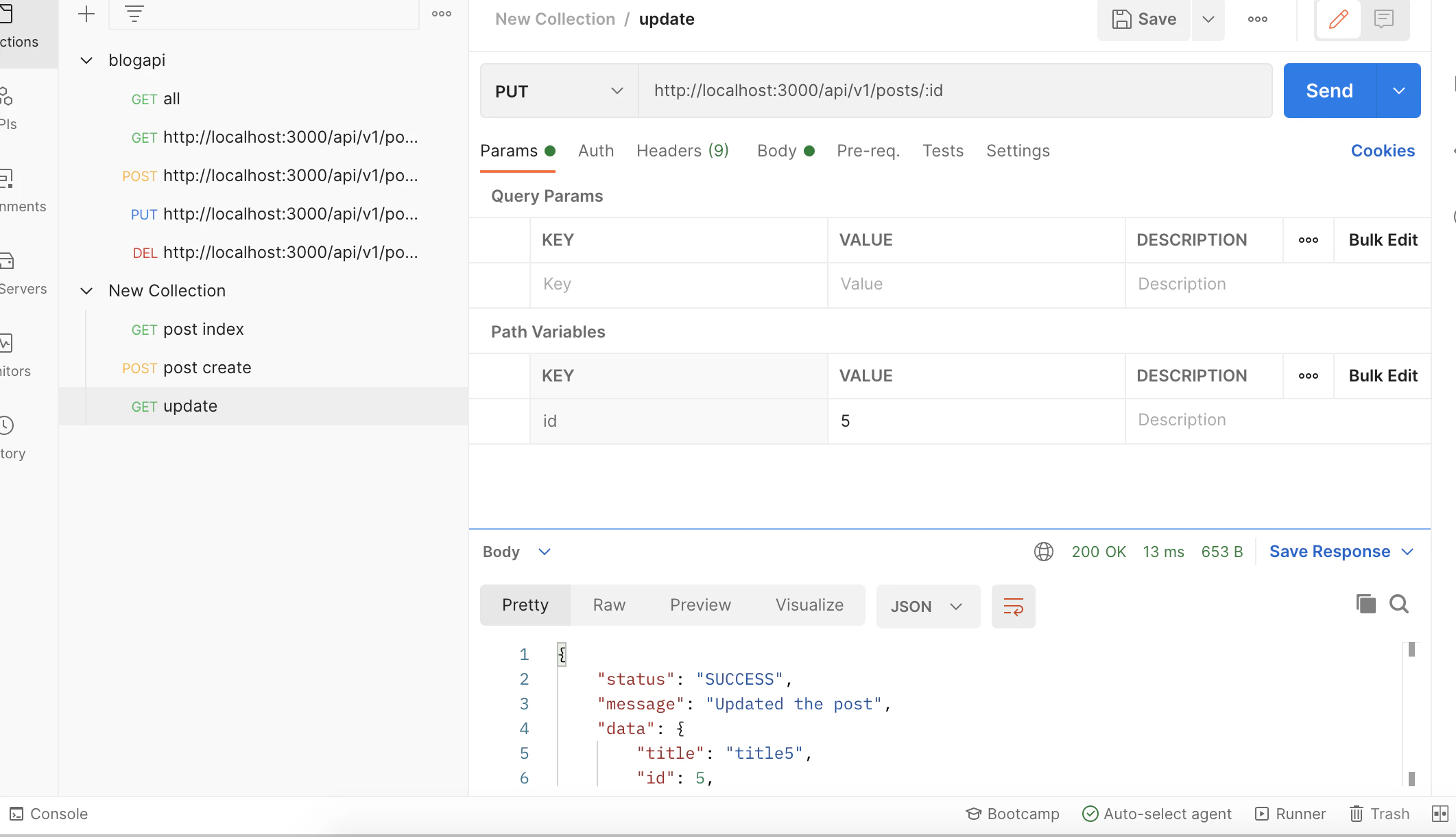Open the Cookies link
Image resolution: width=1456 pixels, height=837 pixels.
(x=1383, y=151)
